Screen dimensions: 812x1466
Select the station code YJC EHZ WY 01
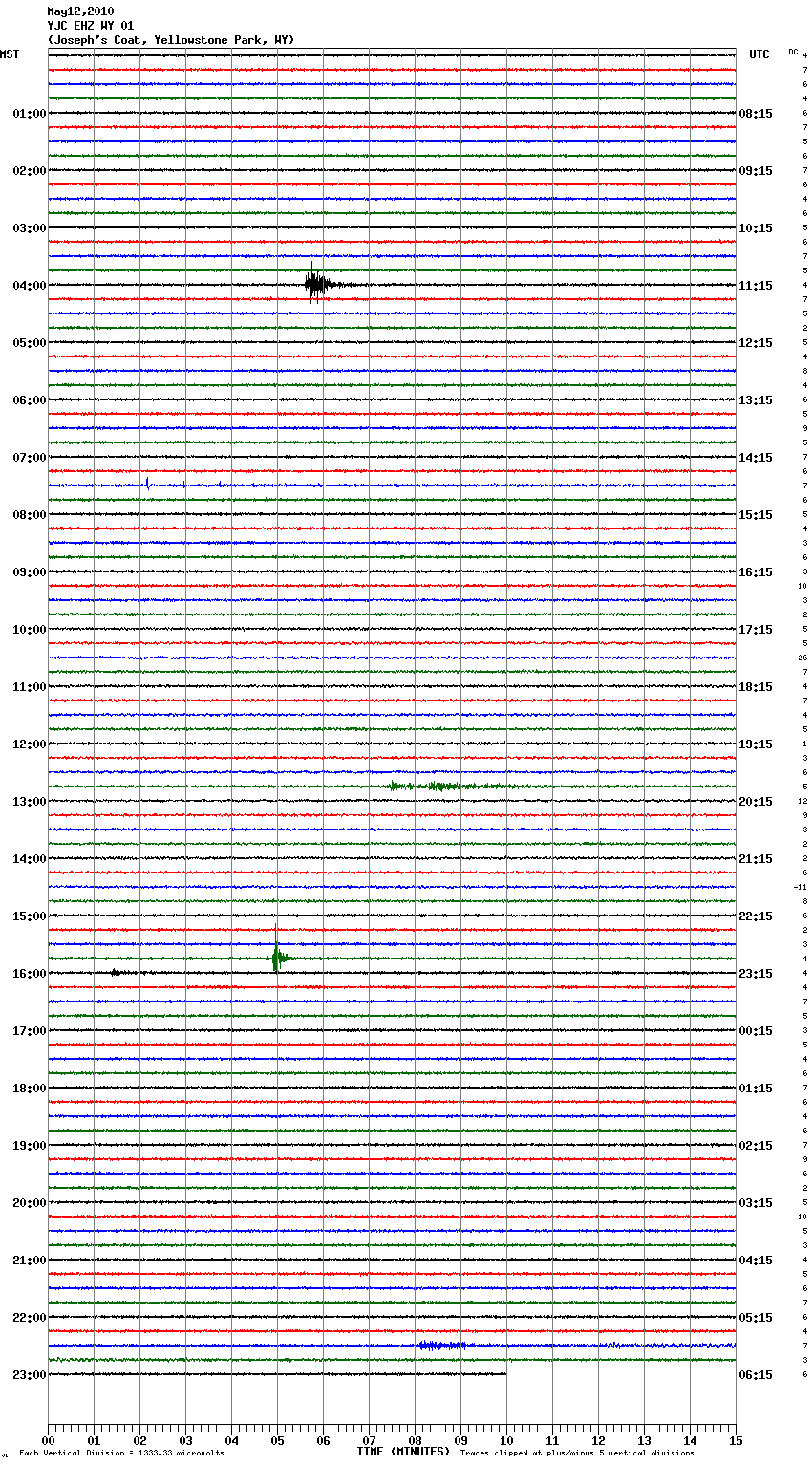point(91,26)
